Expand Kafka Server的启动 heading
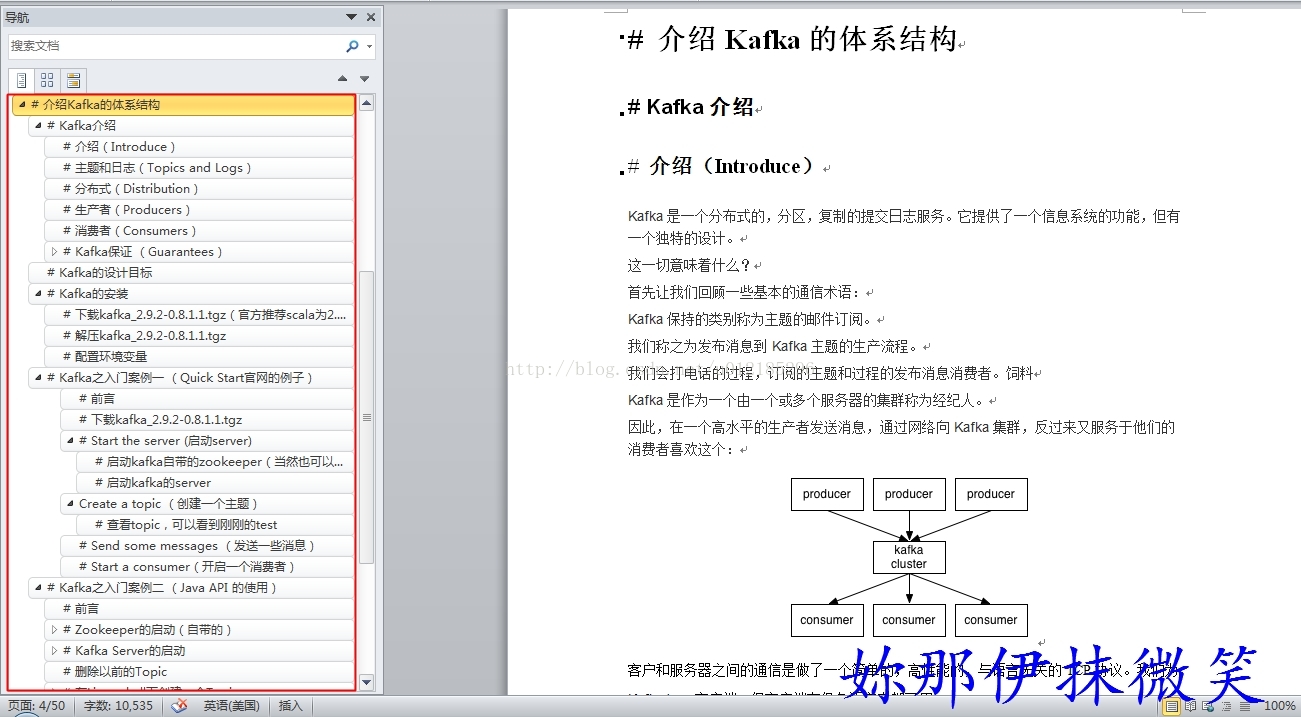 click(54, 651)
